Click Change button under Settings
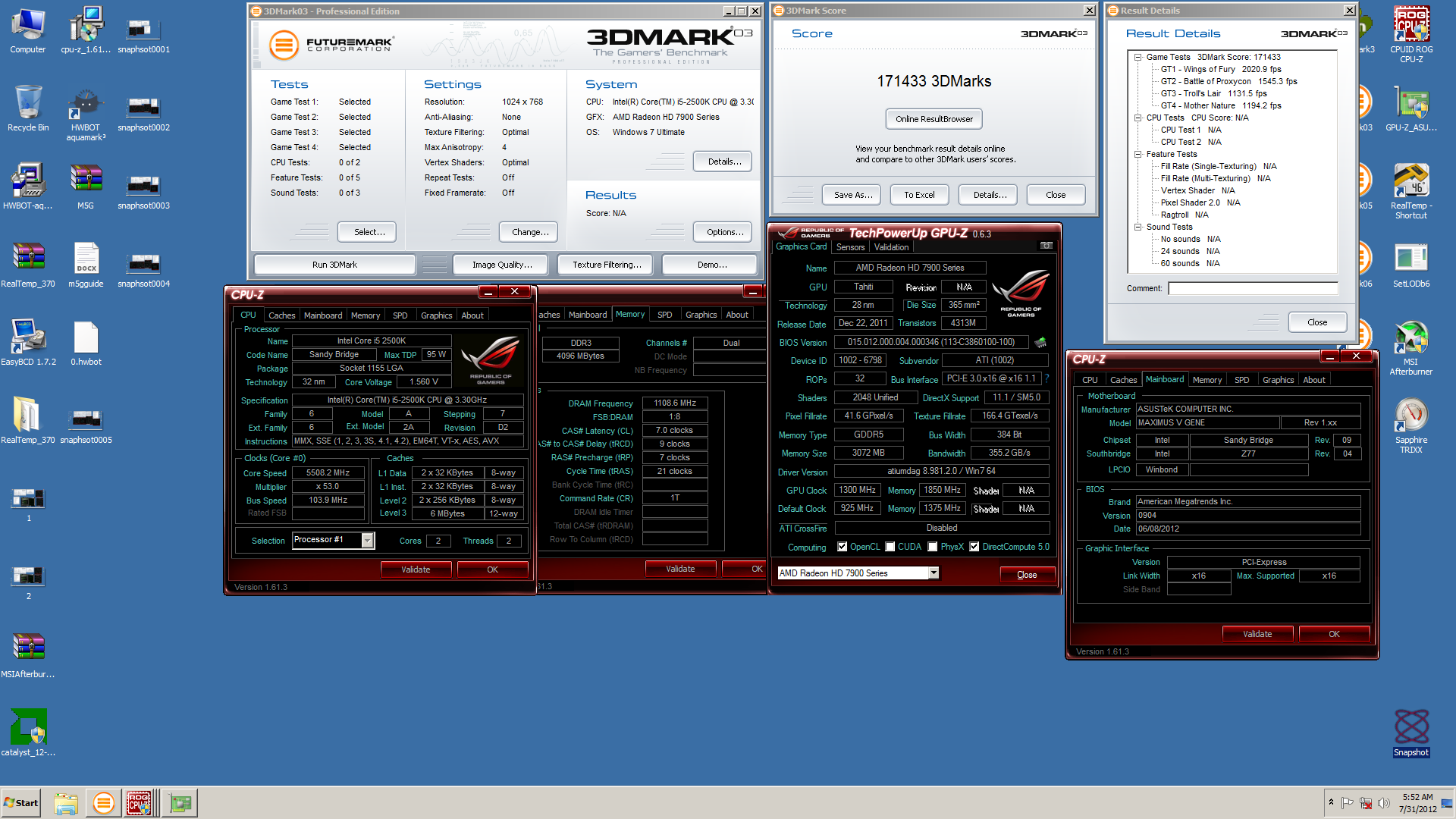 (x=529, y=232)
